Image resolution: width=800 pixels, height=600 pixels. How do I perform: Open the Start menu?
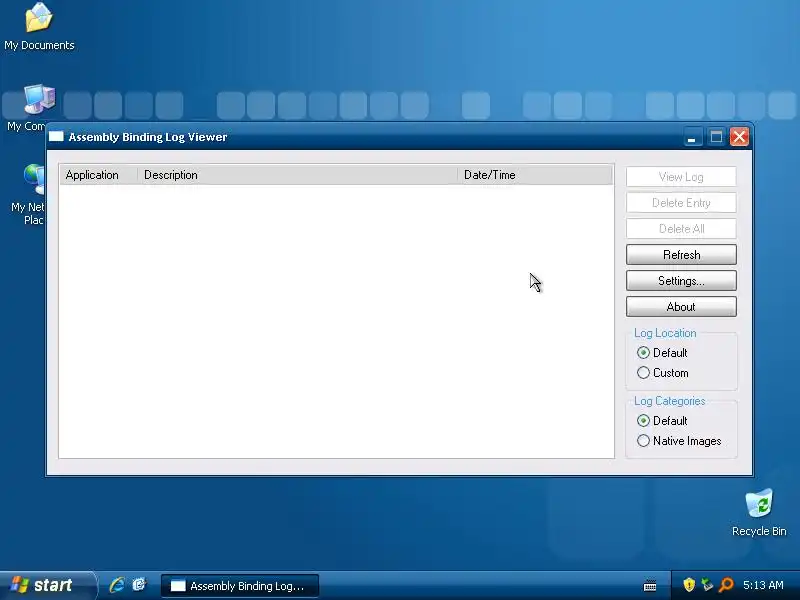tap(47, 585)
